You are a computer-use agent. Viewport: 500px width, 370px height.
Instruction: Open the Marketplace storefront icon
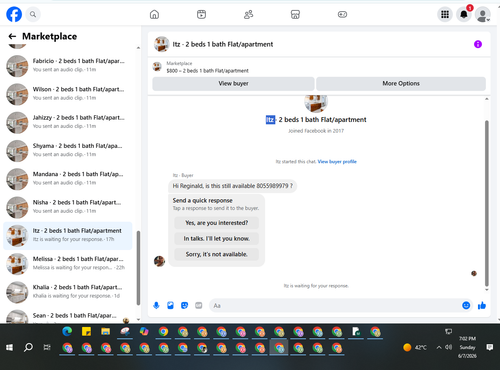pyautogui.click(x=295, y=14)
